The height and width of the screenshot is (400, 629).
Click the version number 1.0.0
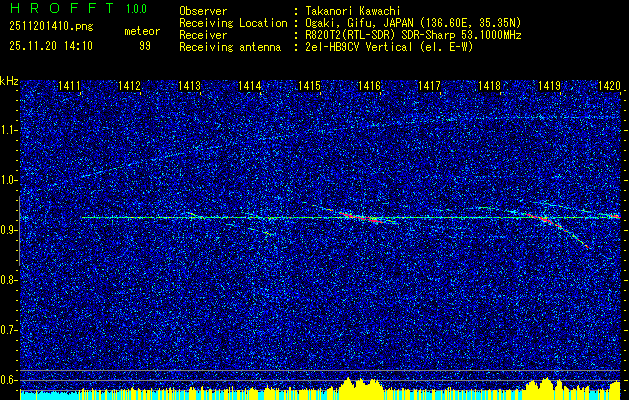click(x=136, y=8)
